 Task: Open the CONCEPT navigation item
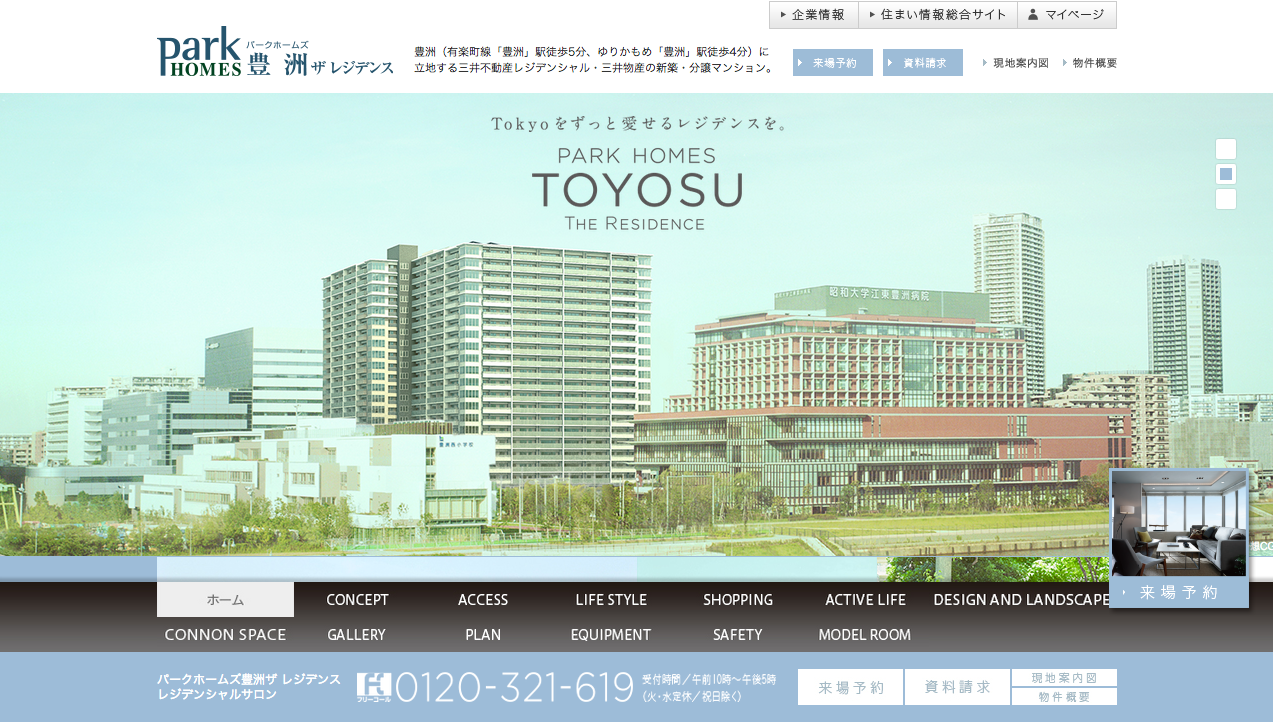(357, 600)
